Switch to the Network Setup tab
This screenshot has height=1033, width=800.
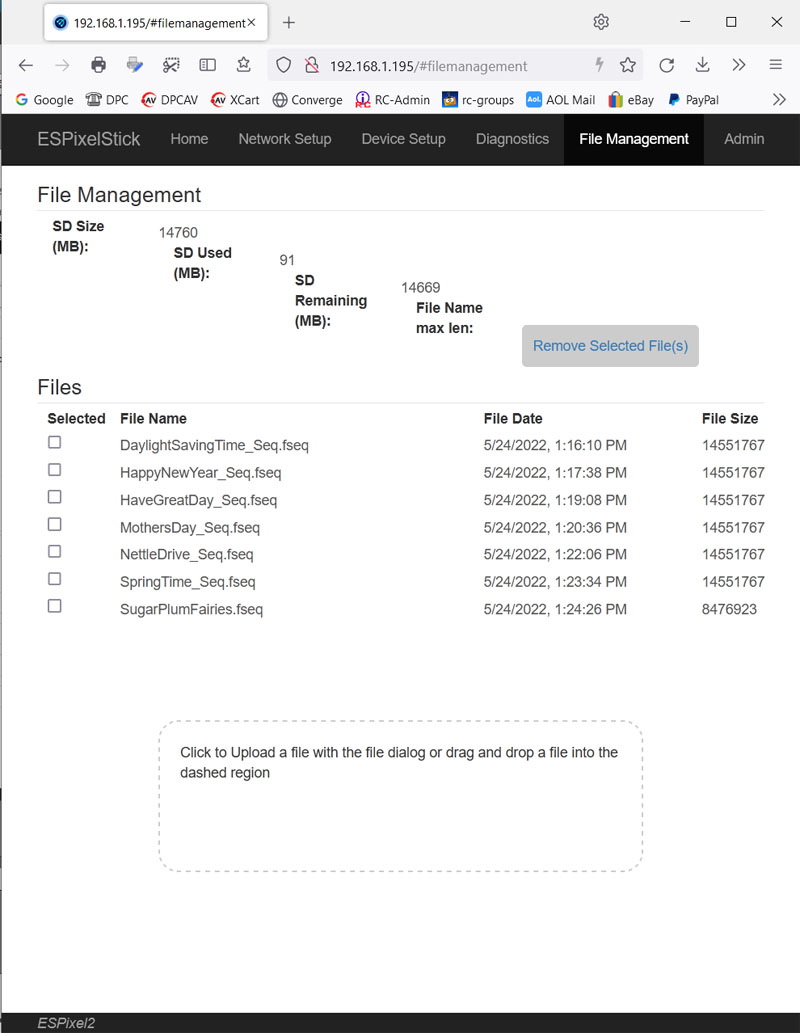click(x=284, y=139)
